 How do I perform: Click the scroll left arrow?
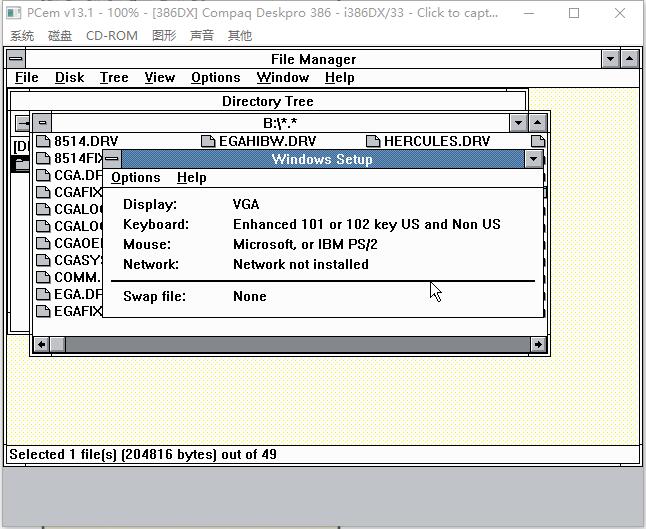(x=41, y=344)
